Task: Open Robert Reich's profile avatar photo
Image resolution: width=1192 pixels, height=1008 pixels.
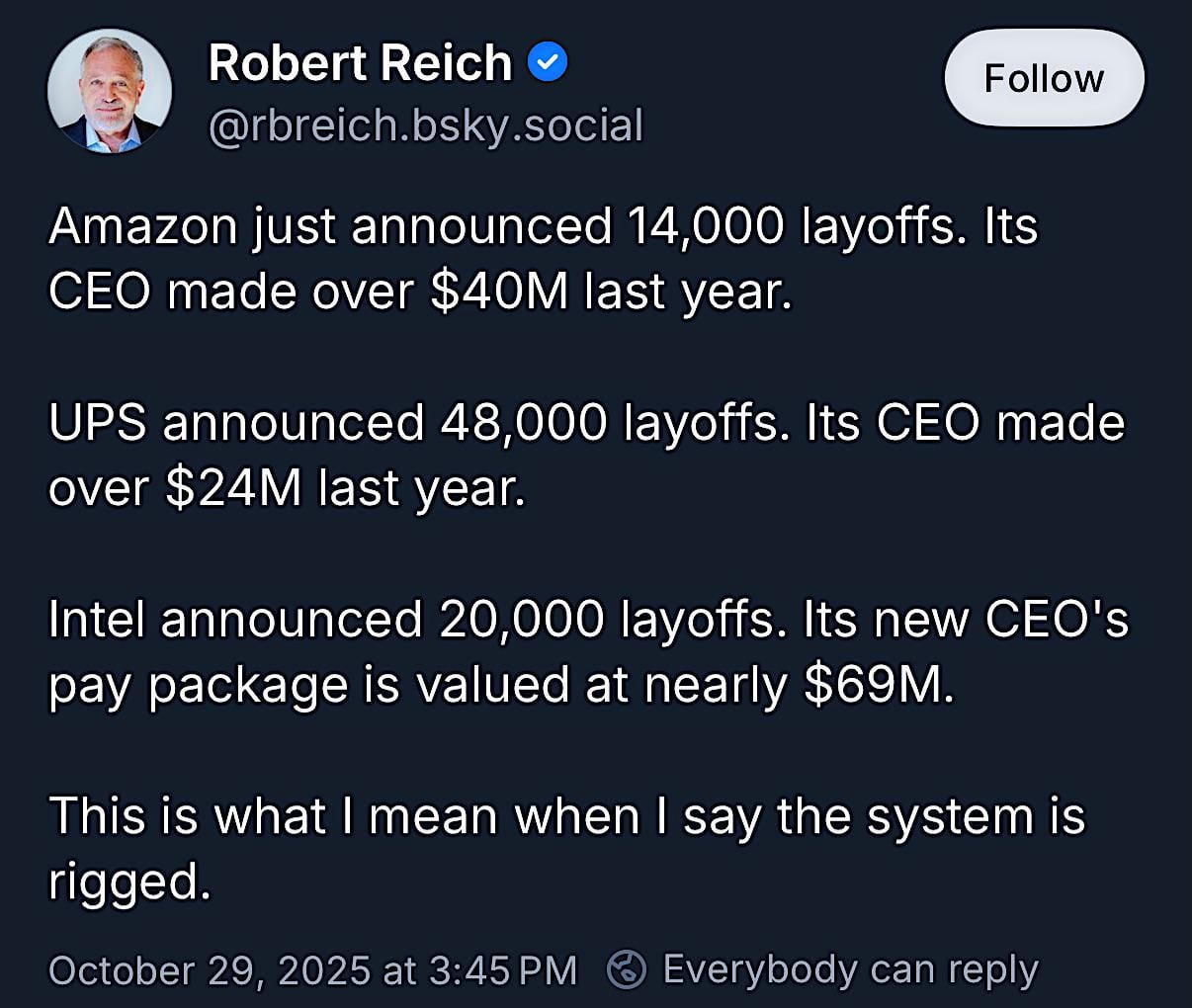Action: [110, 91]
